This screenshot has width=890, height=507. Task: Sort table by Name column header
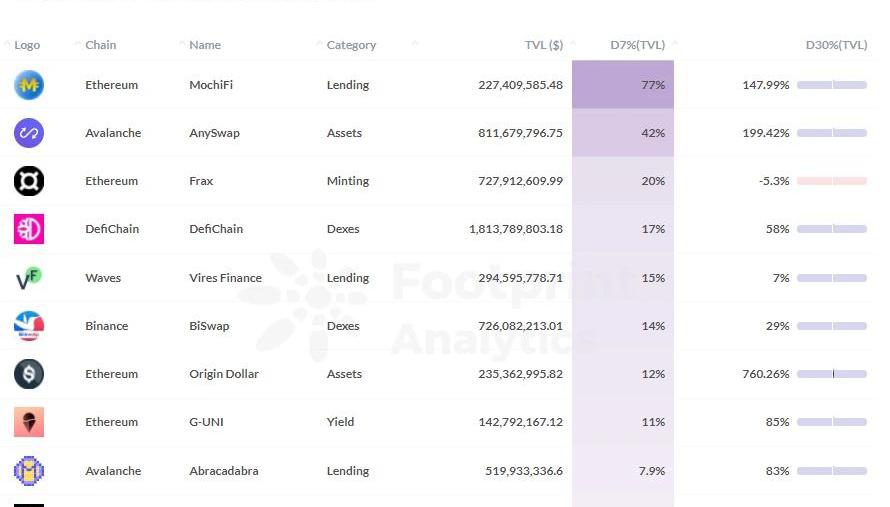[x=205, y=45]
